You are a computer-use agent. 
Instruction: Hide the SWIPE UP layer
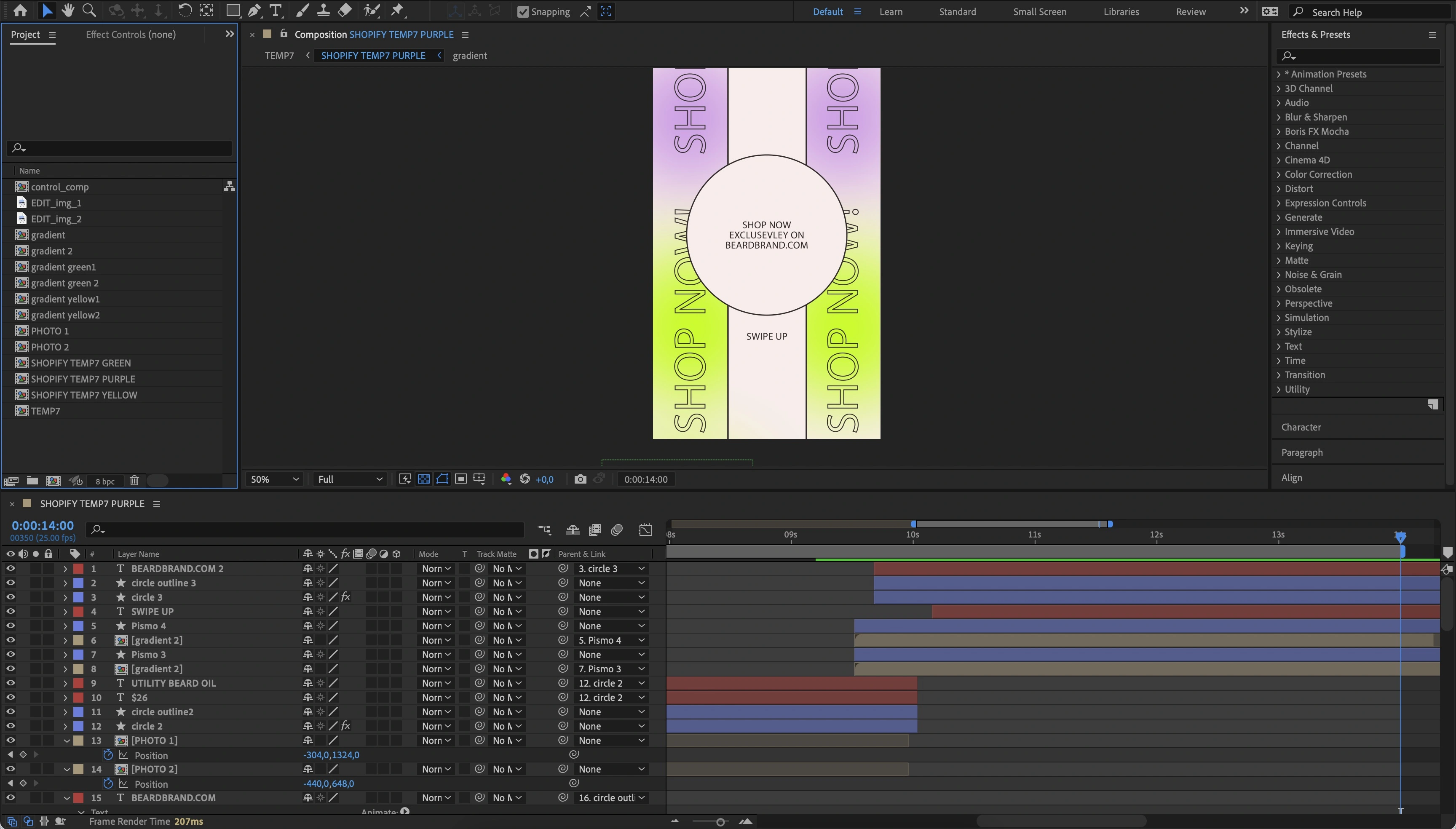tap(10, 612)
